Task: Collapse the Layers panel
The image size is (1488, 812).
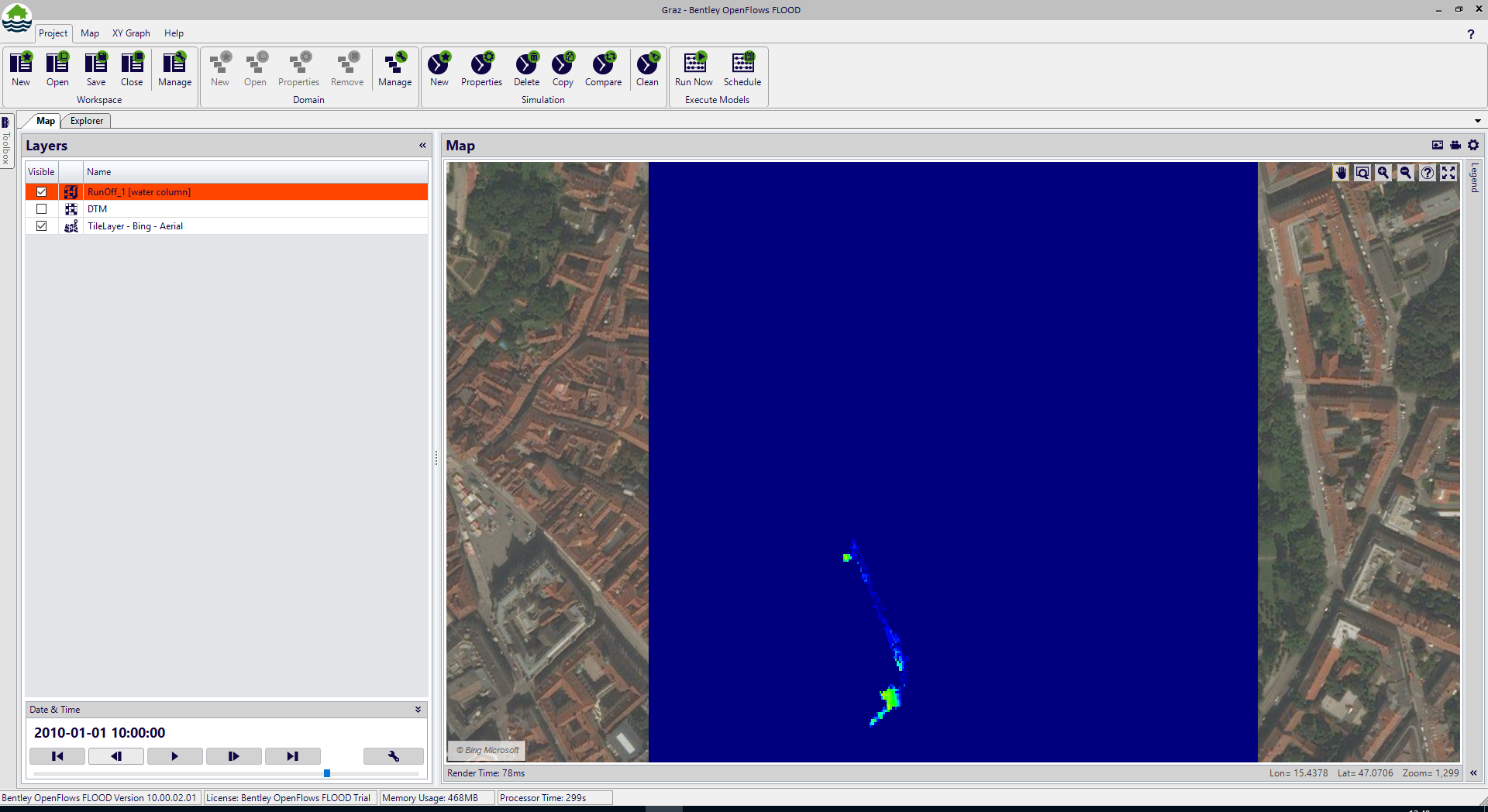Action: pyautogui.click(x=422, y=146)
